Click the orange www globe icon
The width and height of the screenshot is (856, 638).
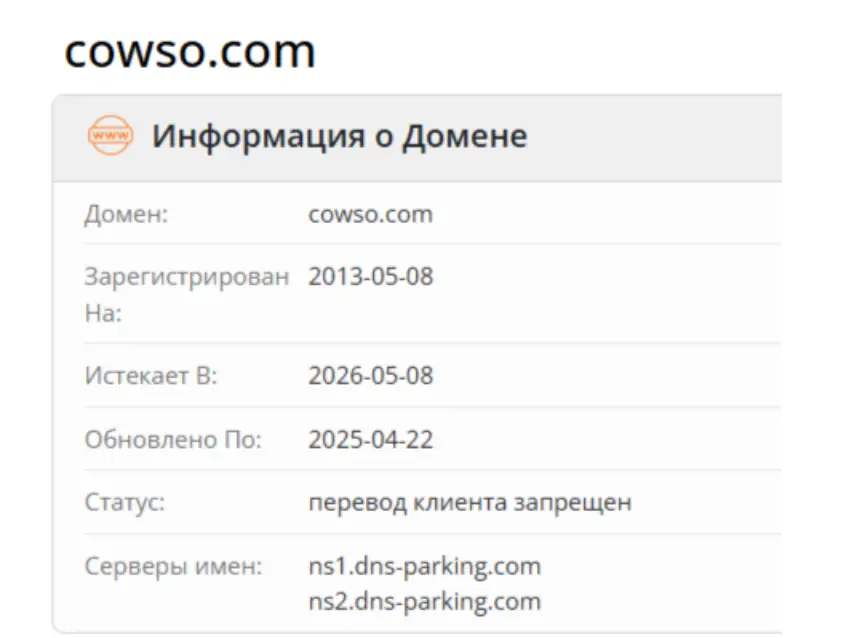click(x=110, y=135)
